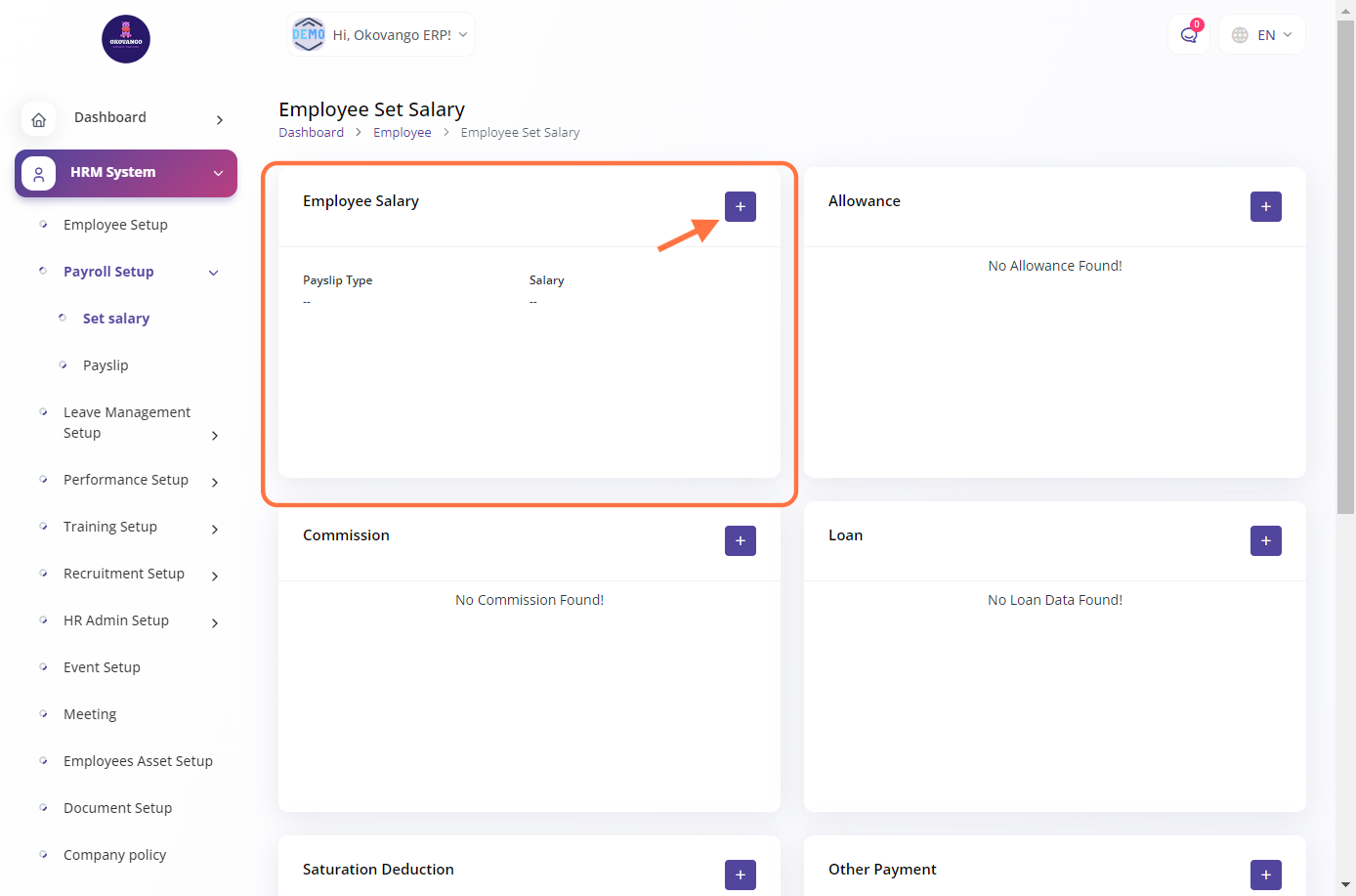Click the page vertical scrollbar
1356x896 pixels.
coord(1345,264)
